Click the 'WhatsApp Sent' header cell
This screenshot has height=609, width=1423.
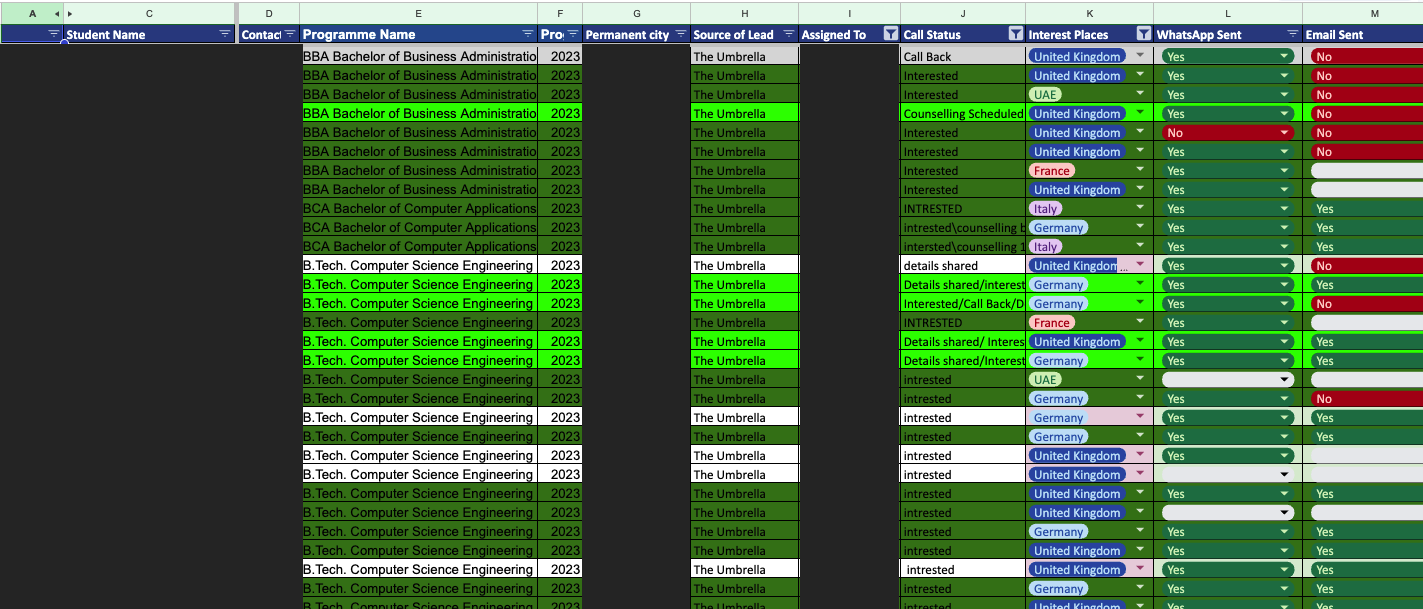(x=1228, y=34)
